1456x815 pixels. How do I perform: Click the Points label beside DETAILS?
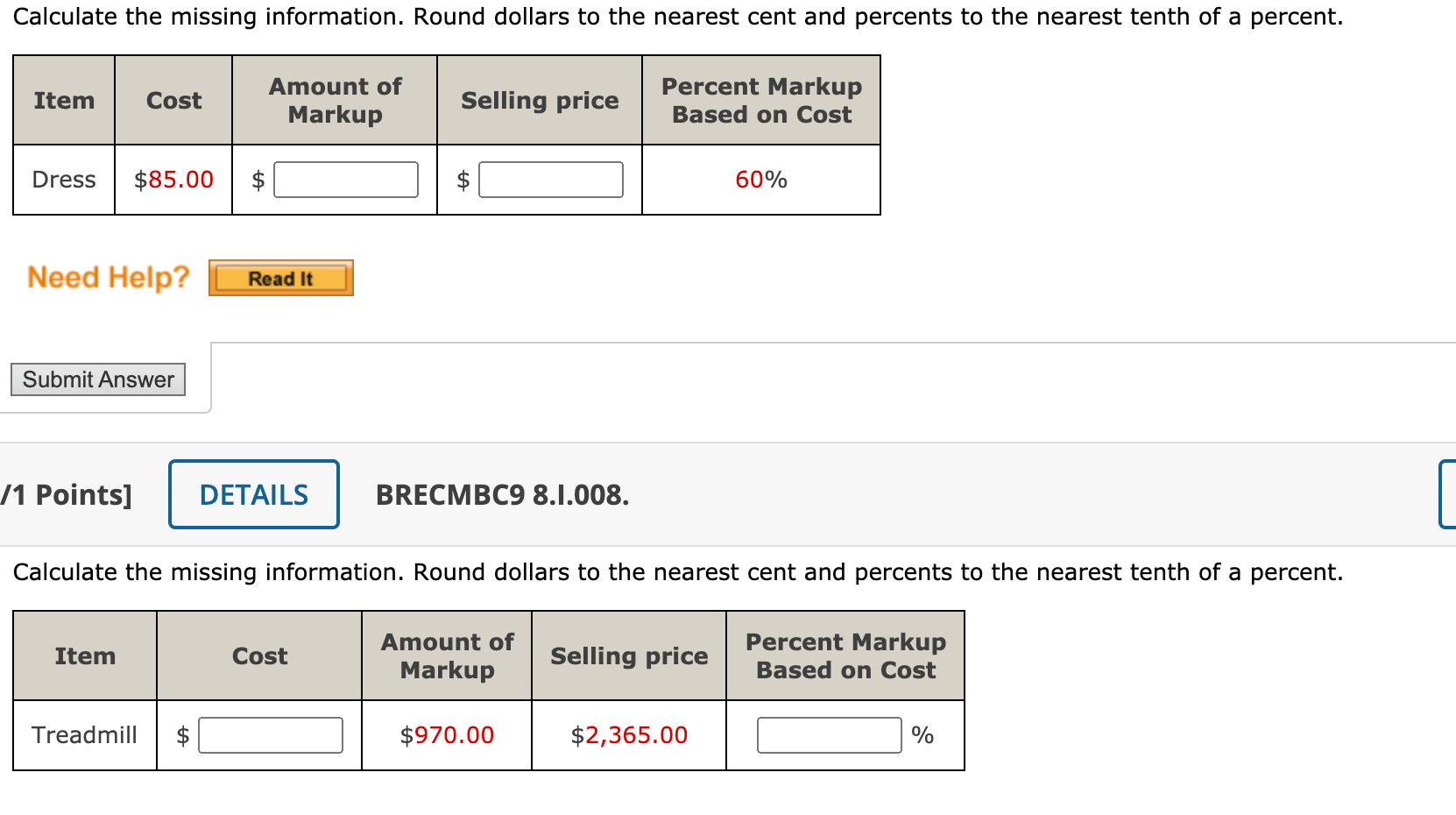point(67,495)
